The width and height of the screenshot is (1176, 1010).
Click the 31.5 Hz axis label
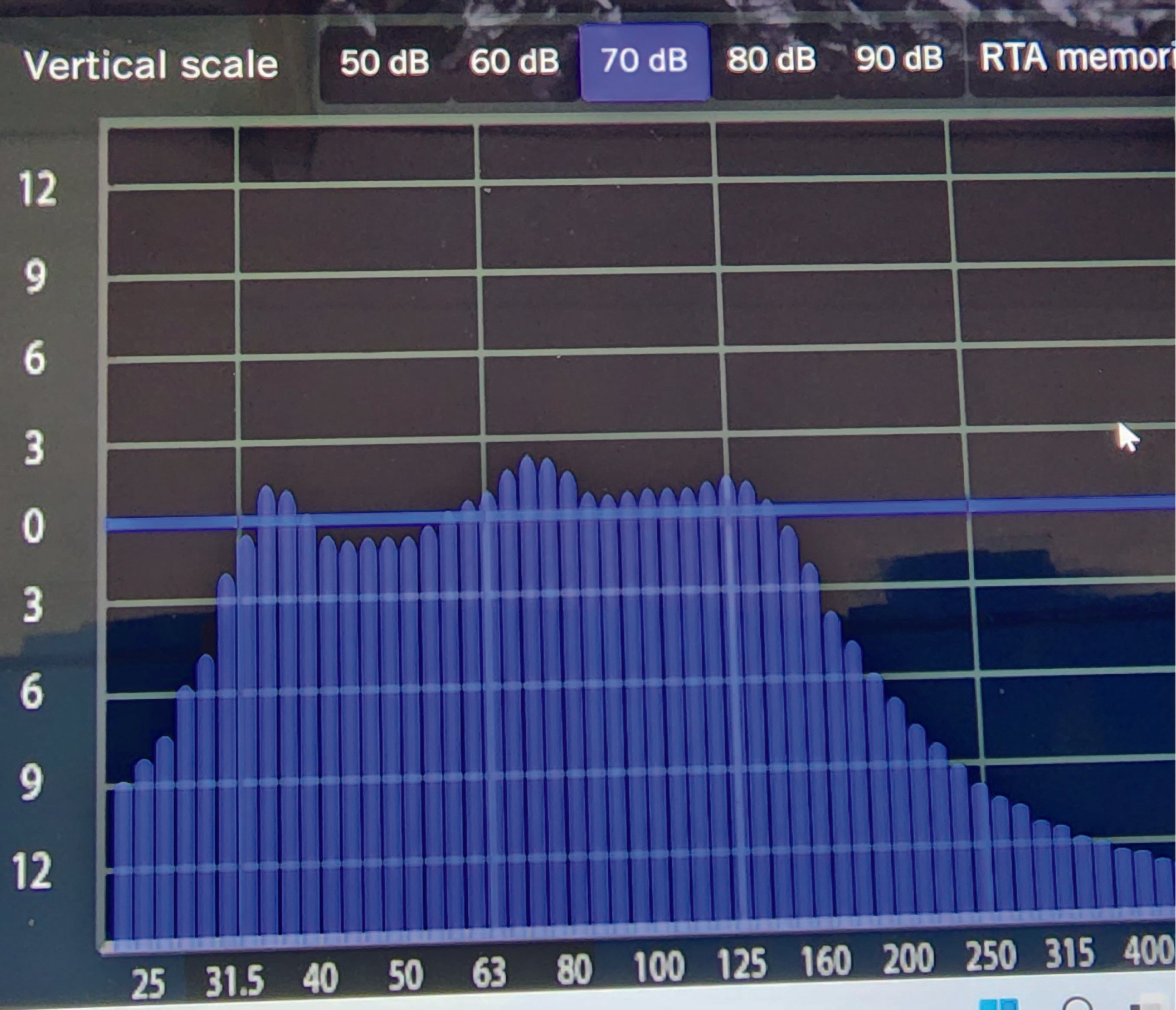point(235,982)
